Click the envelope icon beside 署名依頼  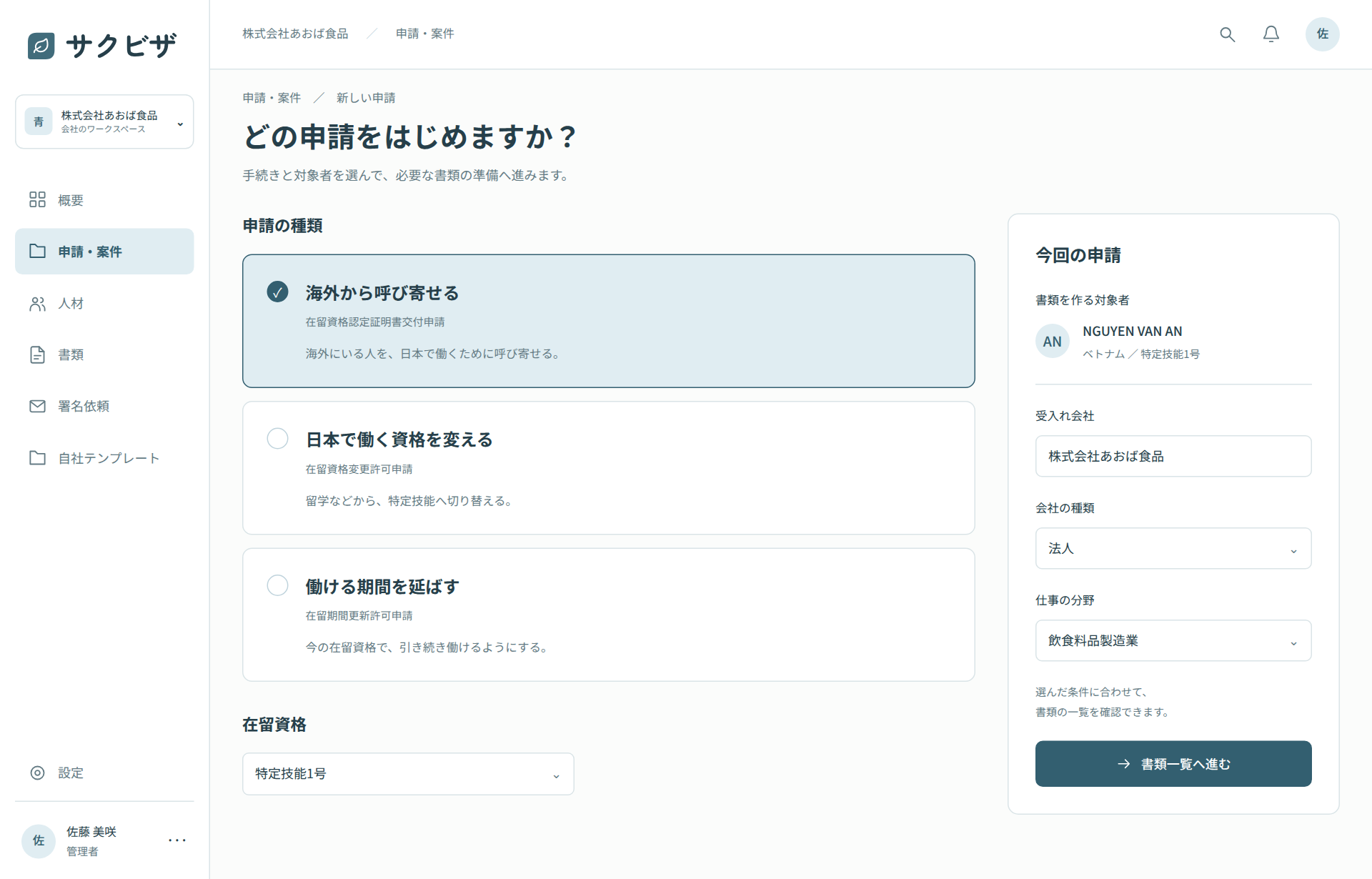pyautogui.click(x=37, y=406)
